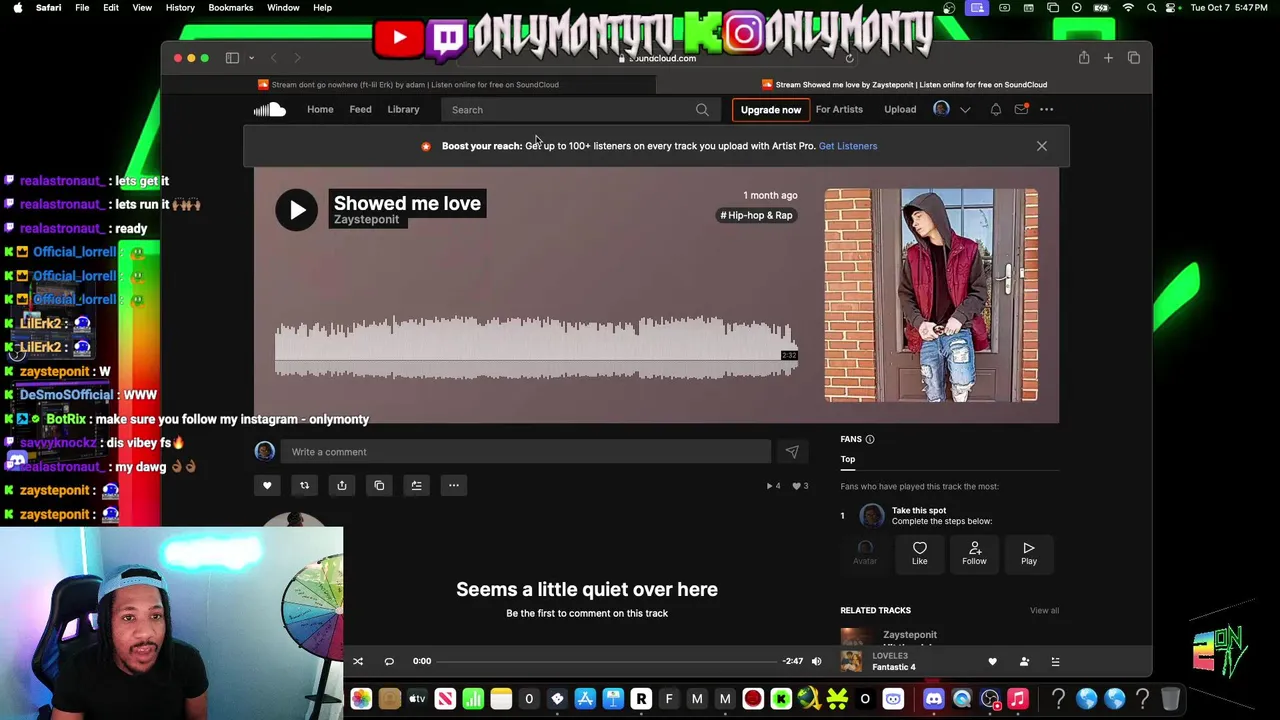Image resolution: width=1280 pixels, height=720 pixels.
Task: Click the SoundCloud logo
Action: 269,109
